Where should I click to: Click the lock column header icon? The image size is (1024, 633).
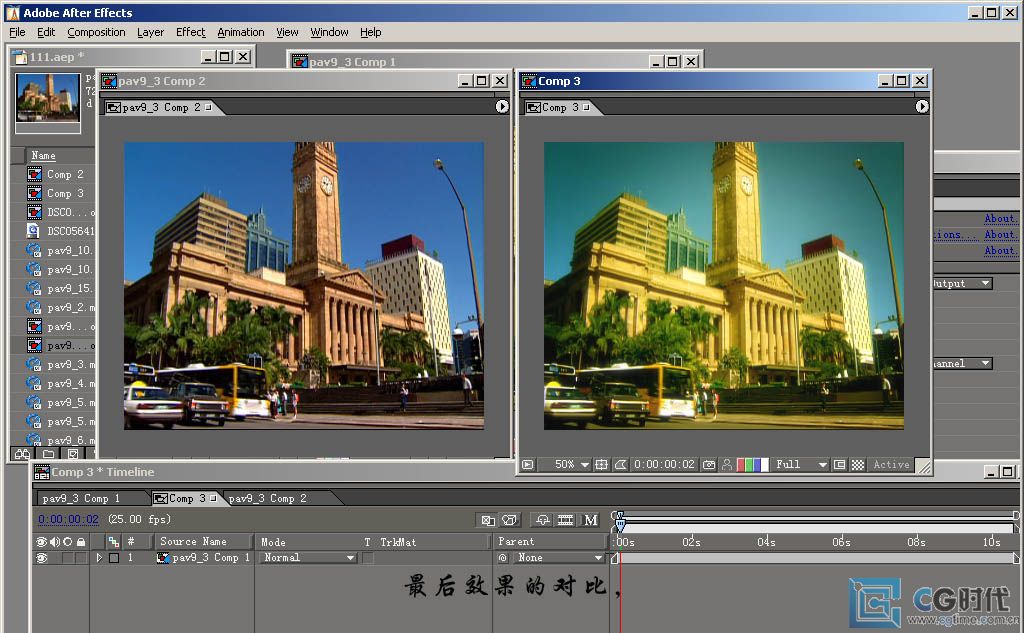80,542
